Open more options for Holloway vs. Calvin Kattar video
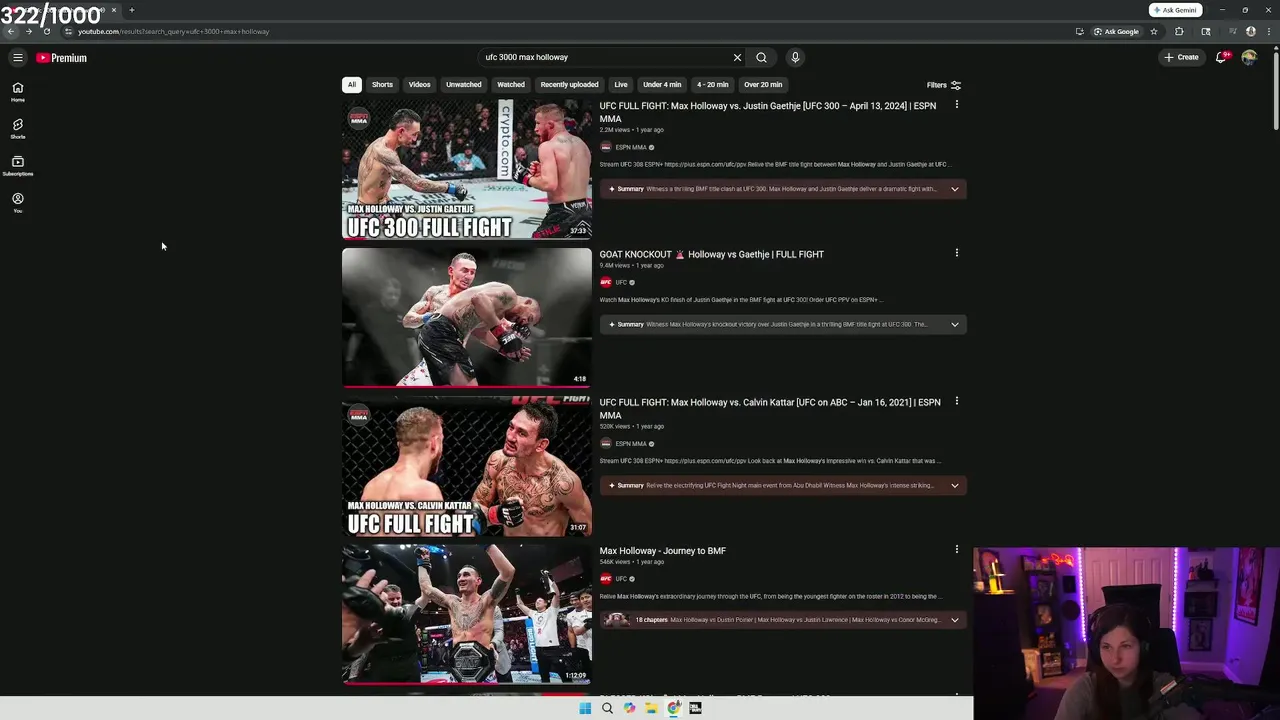This screenshot has height=720, width=1280. click(957, 401)
